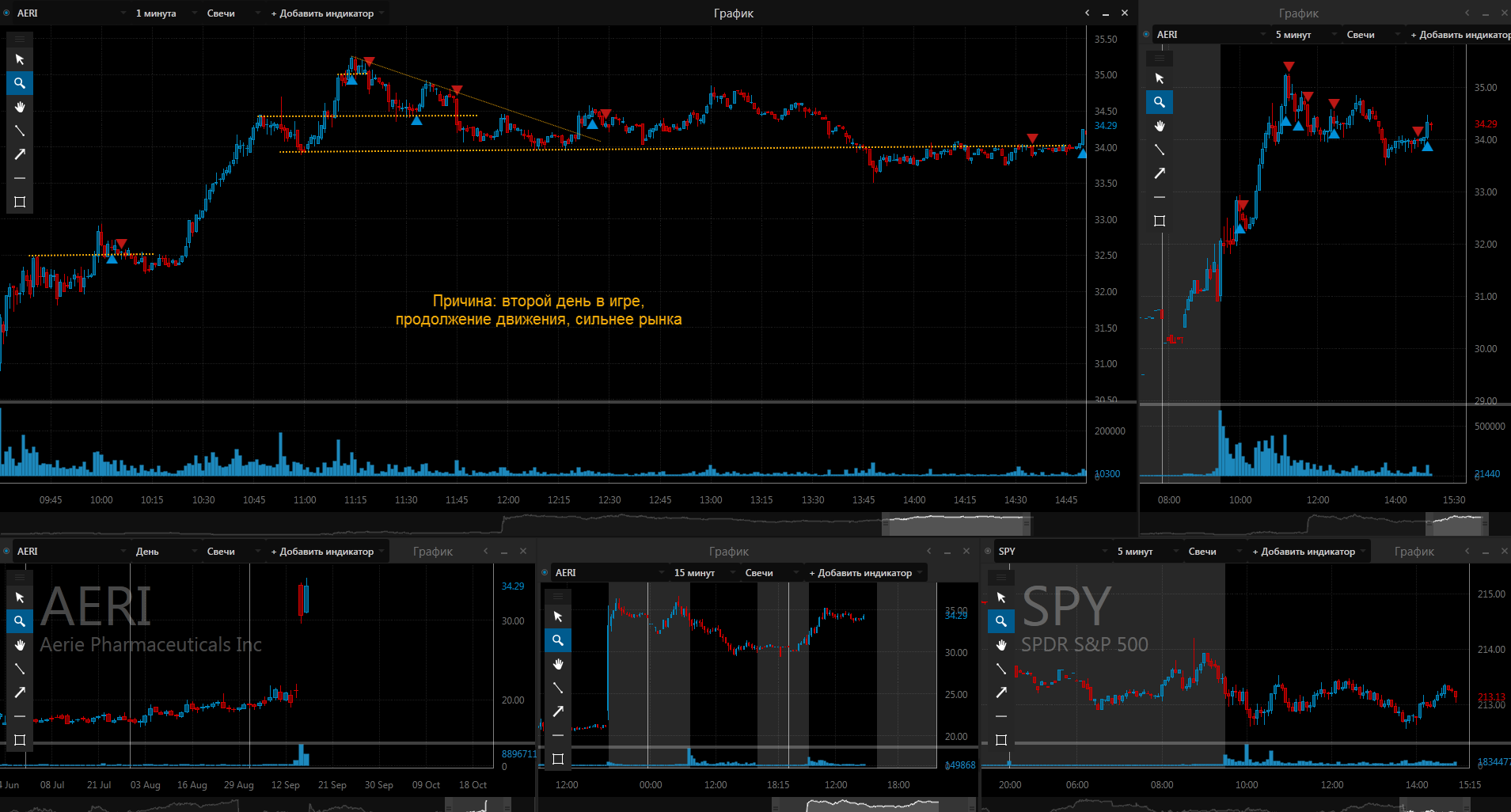Click the range navigator under 15-minute chart
The image size is (1511, 812).
coord(872,806)
